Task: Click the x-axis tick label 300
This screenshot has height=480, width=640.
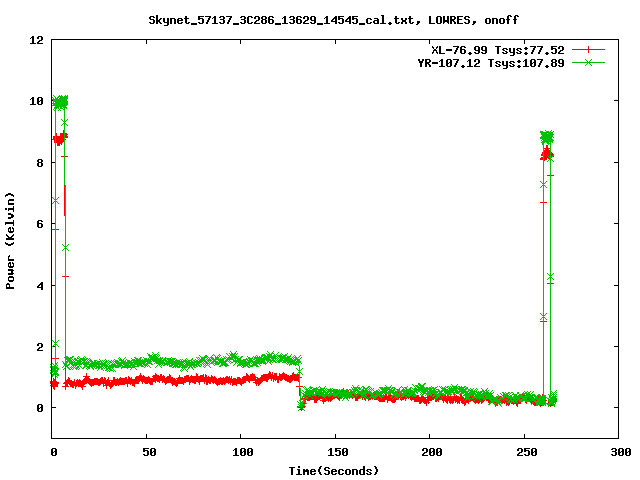Action: (x=621, y=452)
